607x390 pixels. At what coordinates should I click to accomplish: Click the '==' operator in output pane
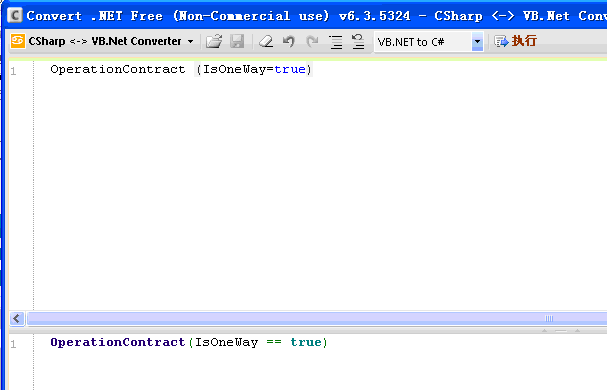pyautogui.click(x=274, y=342)
